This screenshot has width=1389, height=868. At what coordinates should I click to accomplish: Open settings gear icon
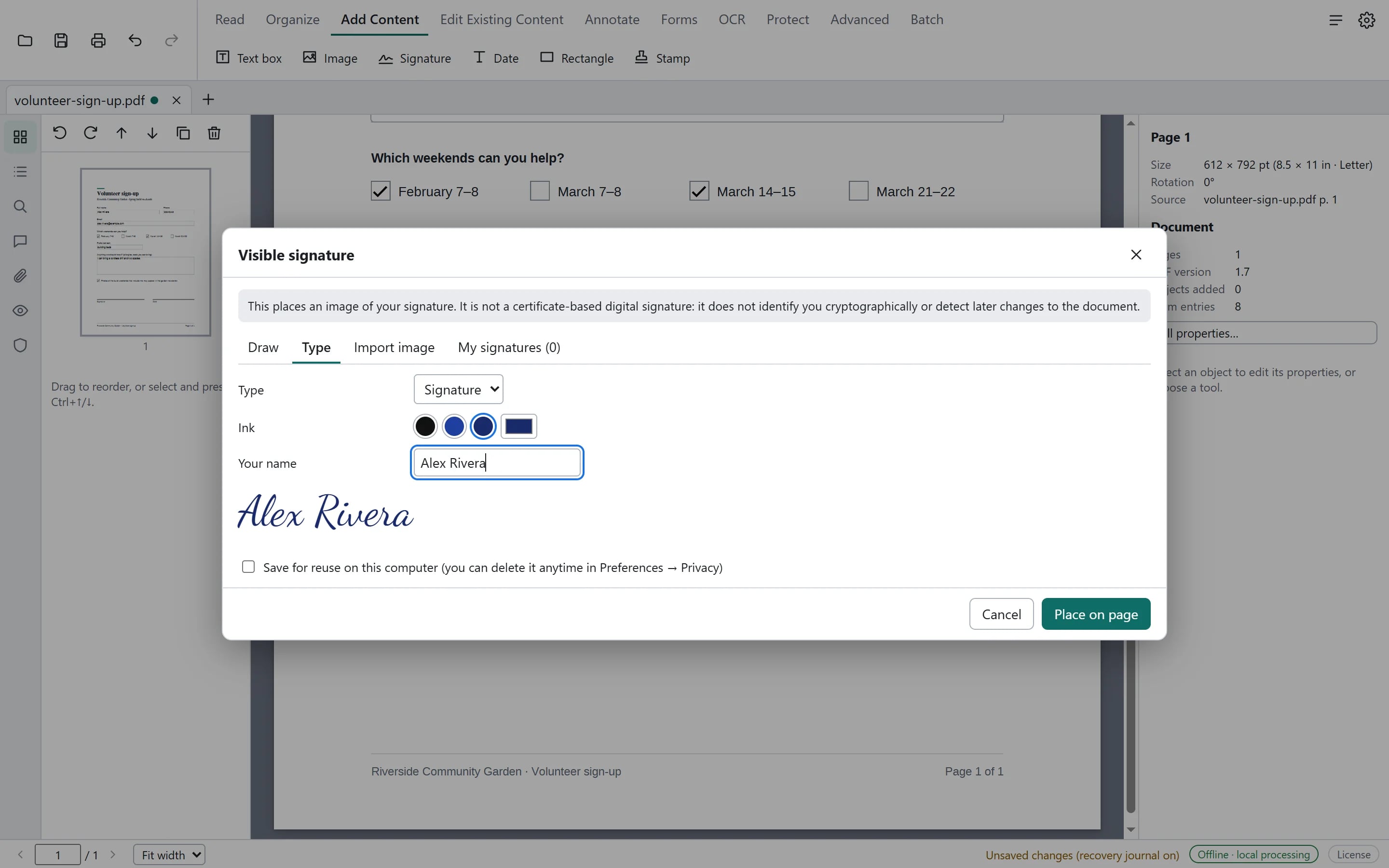point(1367,20)
